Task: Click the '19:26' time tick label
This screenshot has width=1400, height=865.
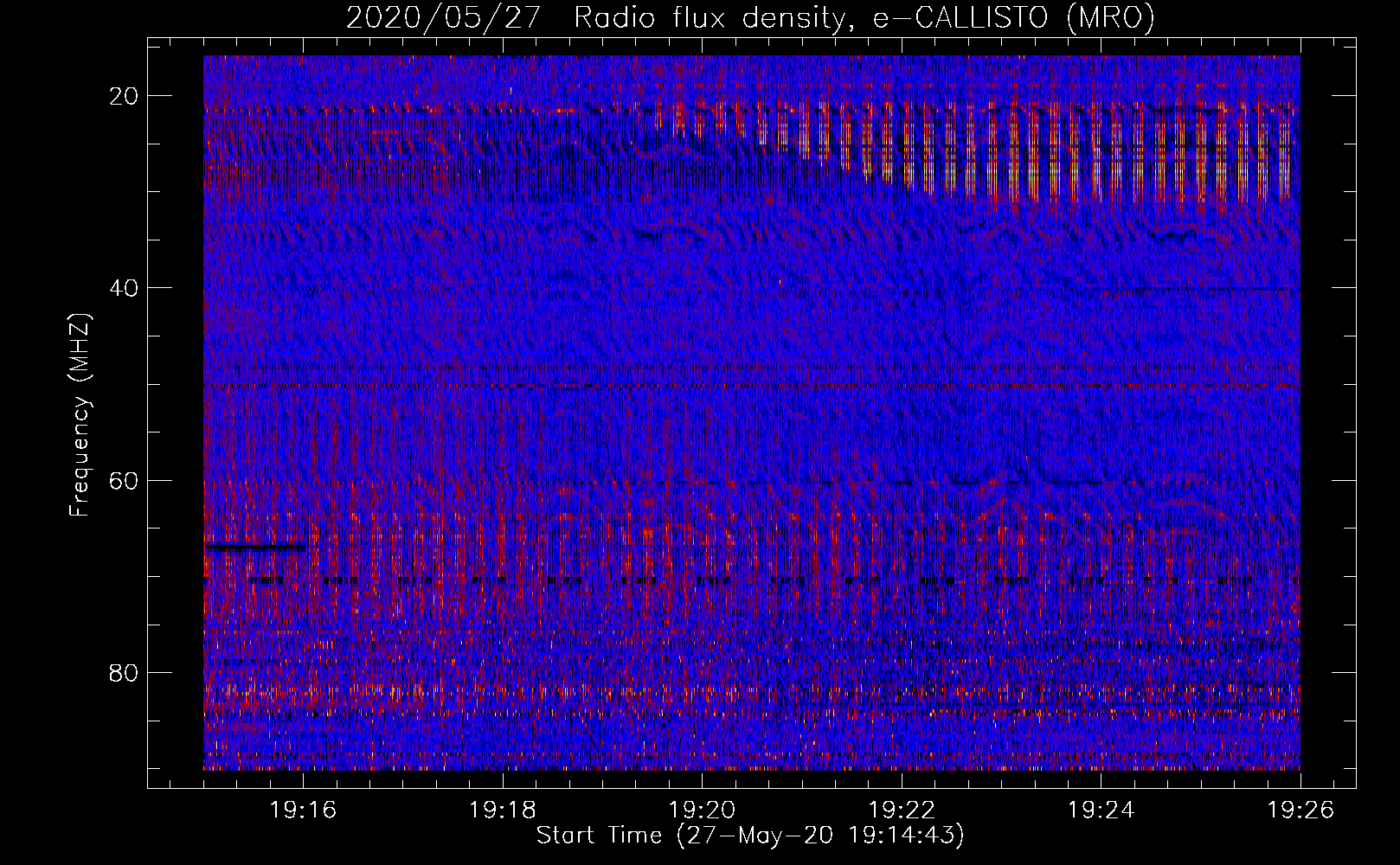Action: (1300, 811)
